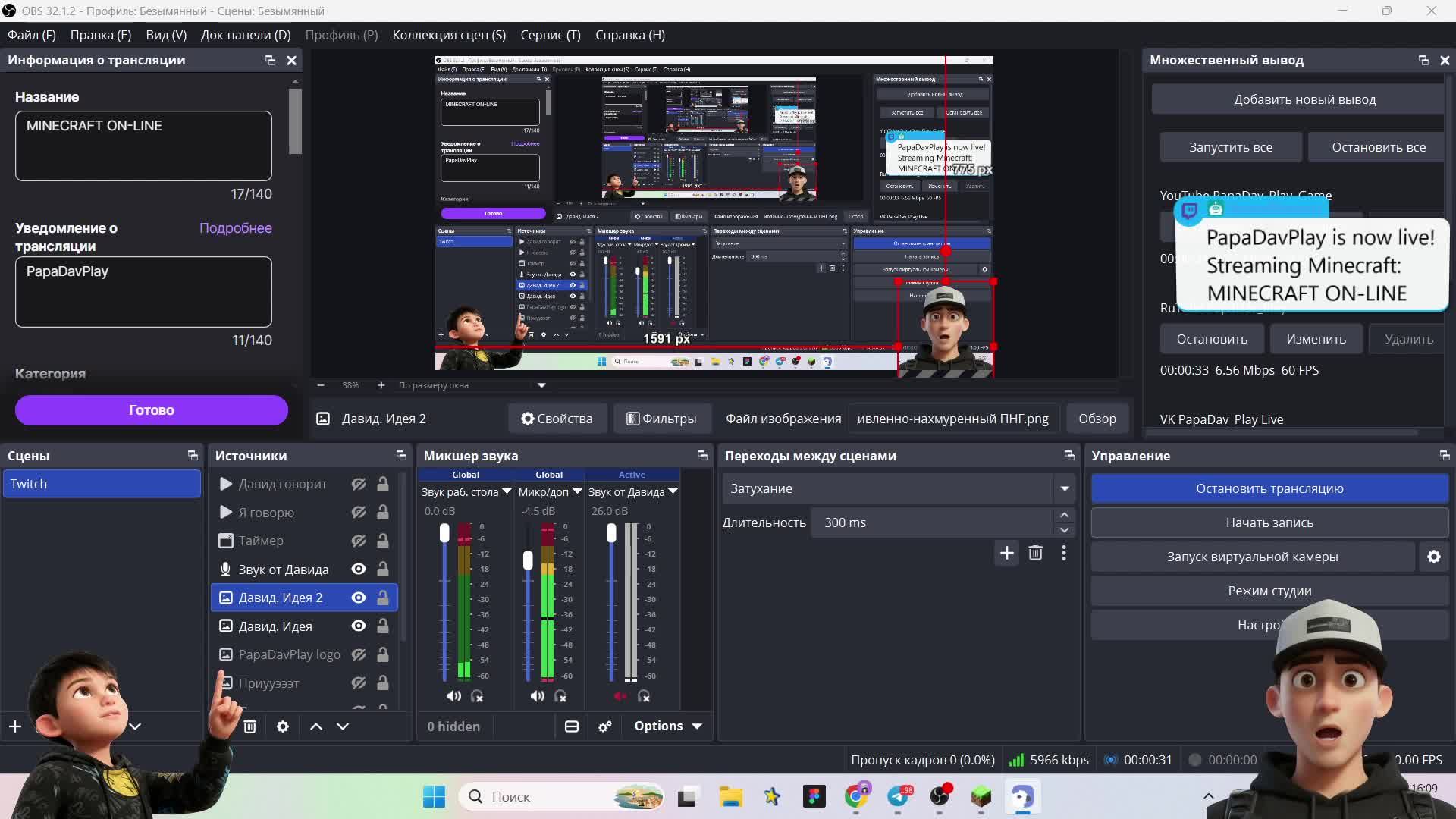The height and width of the screenshot is (819, 1456).
Task: Open the Файл menu
Action: (x=31, y=35)
